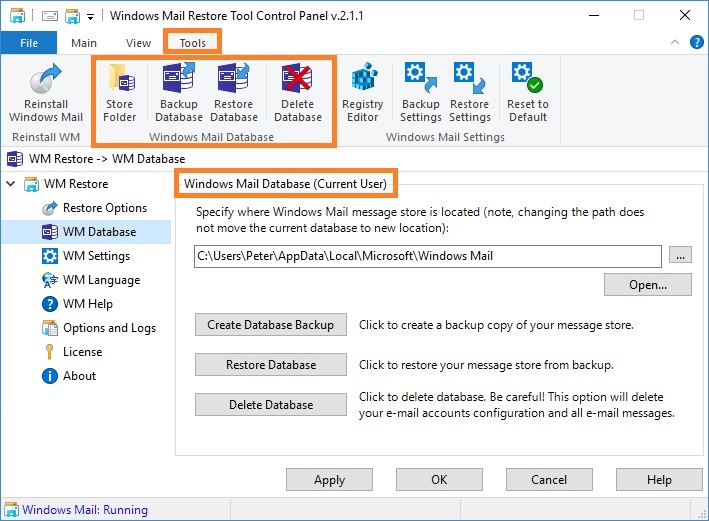
Task: Click the Apply button
Action: coord(329,479)
